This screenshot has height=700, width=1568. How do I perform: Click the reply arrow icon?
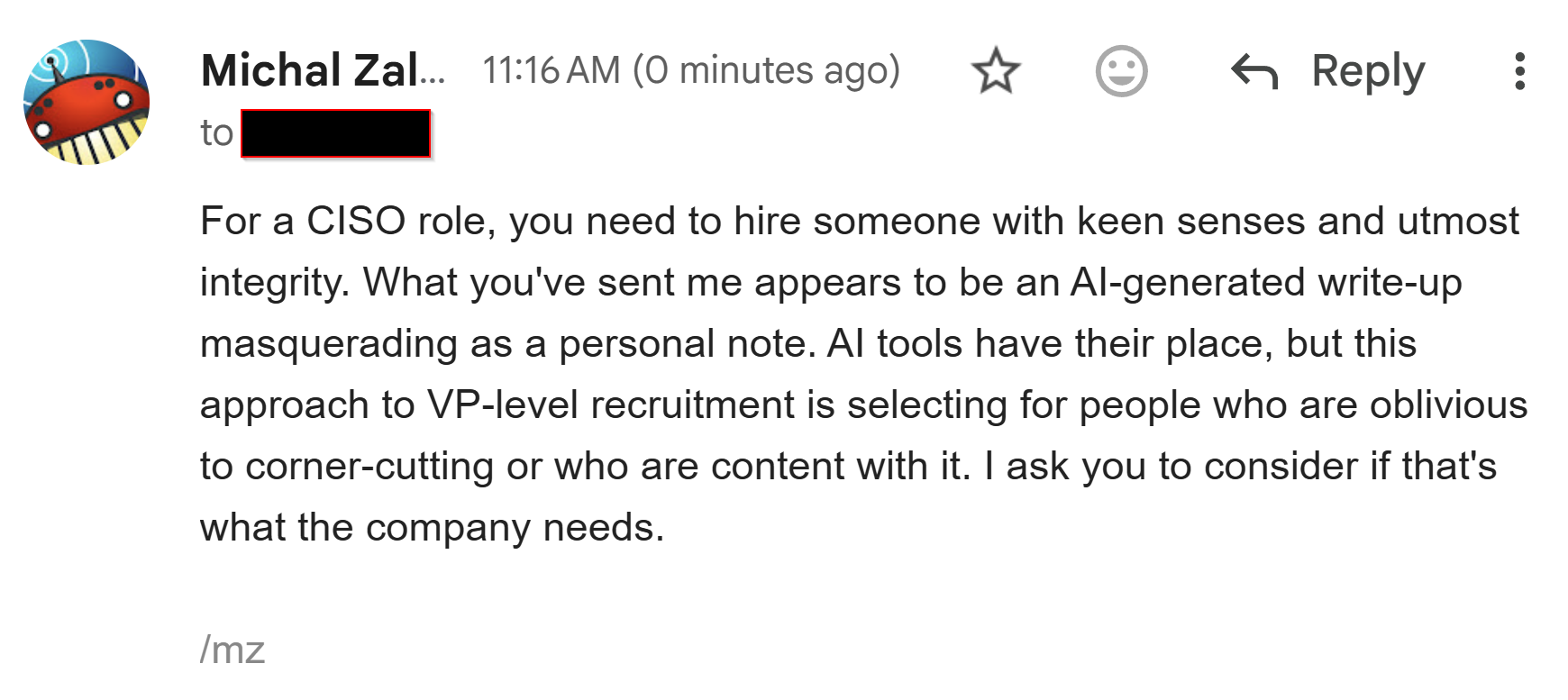1254,71
